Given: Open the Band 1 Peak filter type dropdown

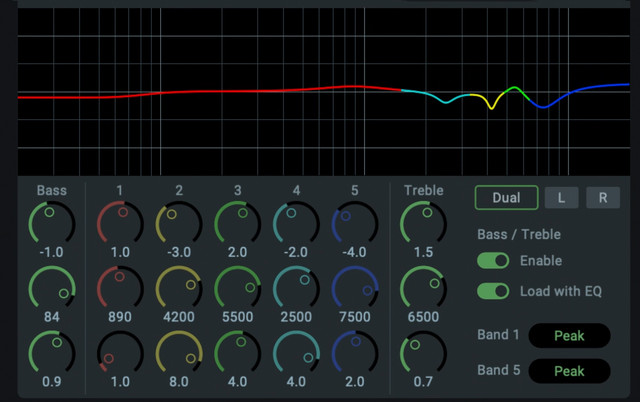Looking at the screenshot, I should click(x=569, y=335).
